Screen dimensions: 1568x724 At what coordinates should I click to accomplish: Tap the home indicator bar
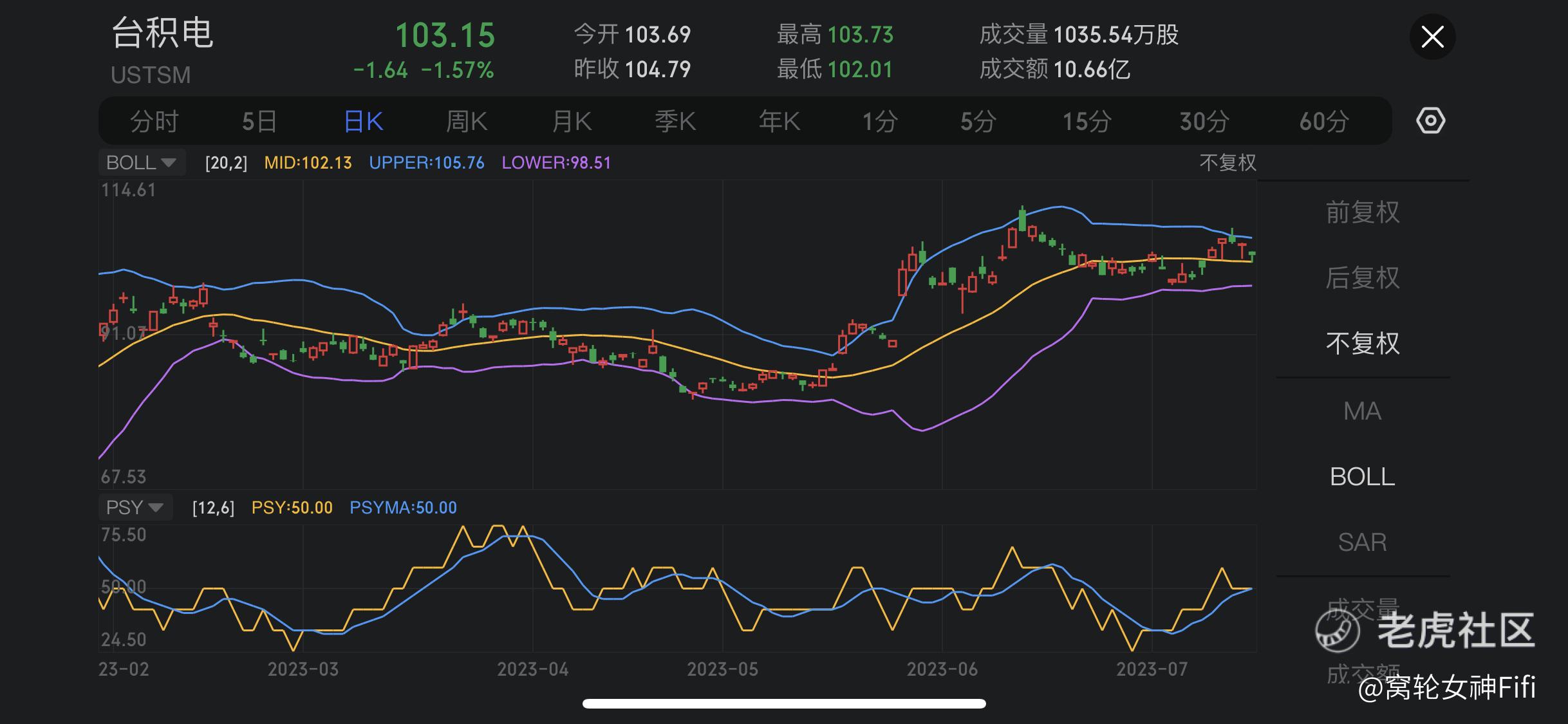(784, 703)
